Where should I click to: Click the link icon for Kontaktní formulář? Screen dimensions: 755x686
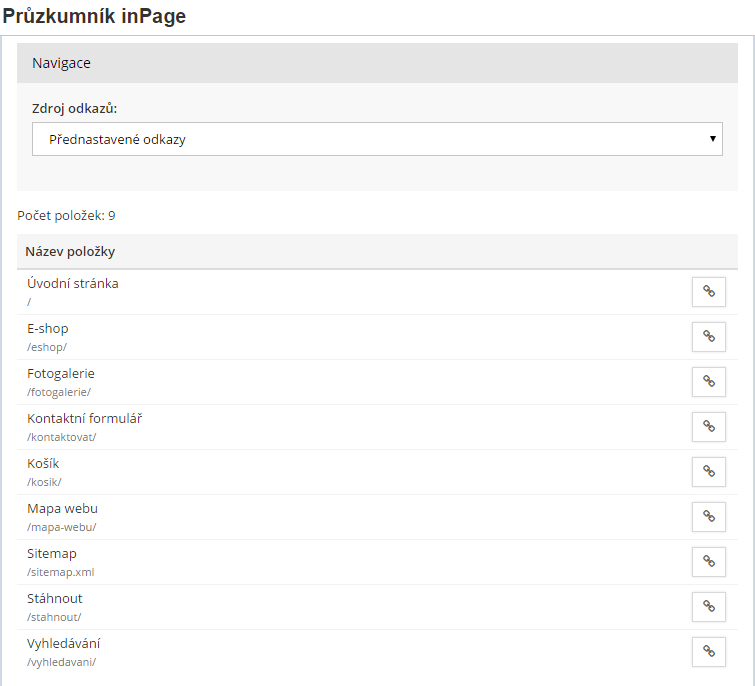(x=708, y=426)
